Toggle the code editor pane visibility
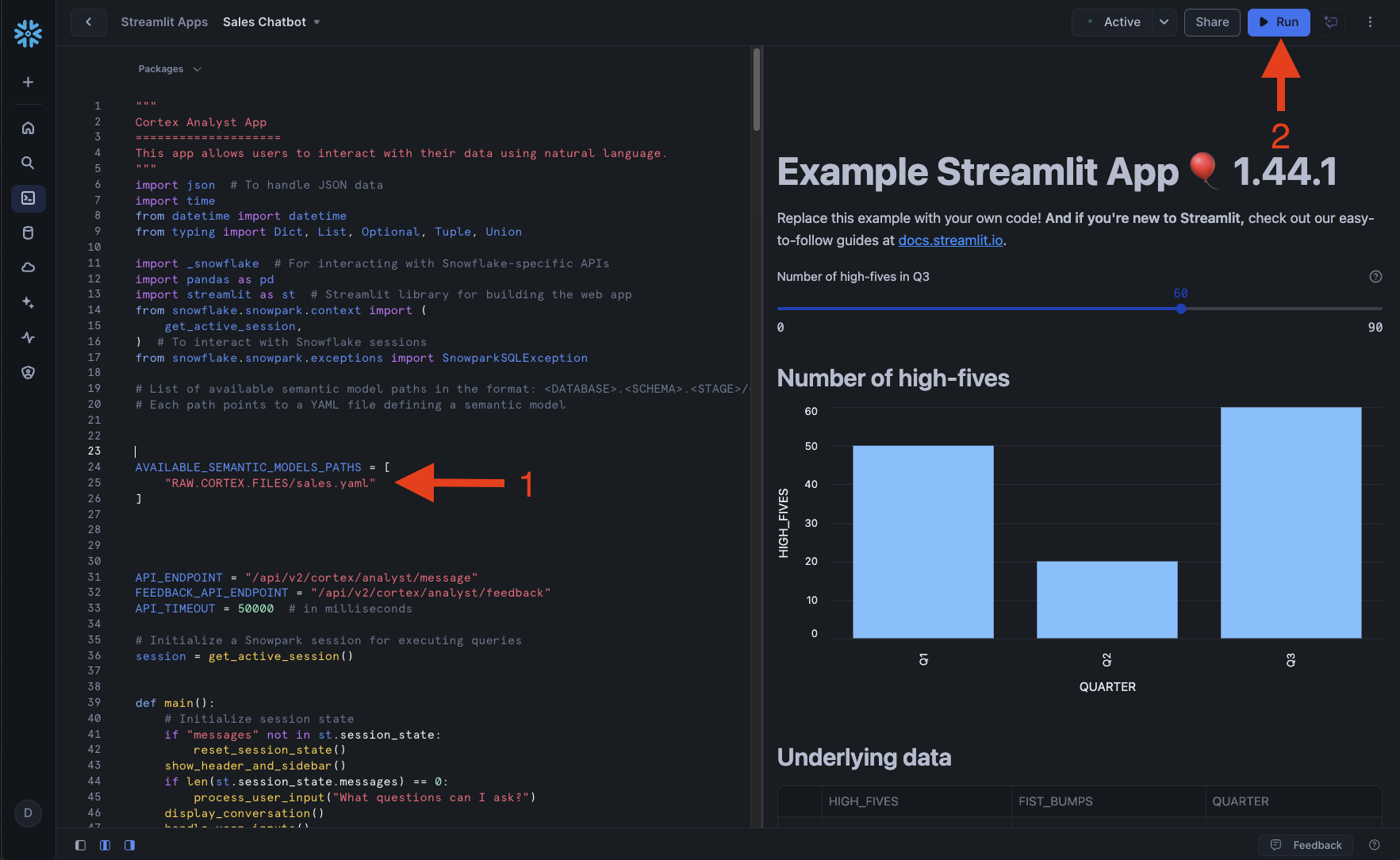Screen dimensions: 1400x860 (105, 845)
